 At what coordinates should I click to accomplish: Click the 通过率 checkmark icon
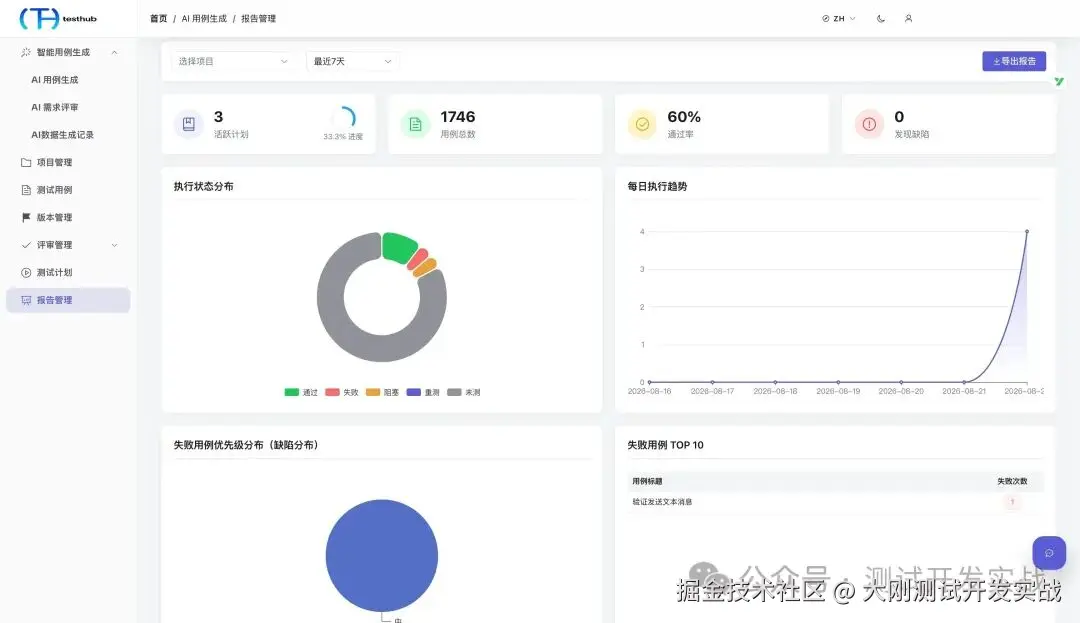[x=642, y=124]
